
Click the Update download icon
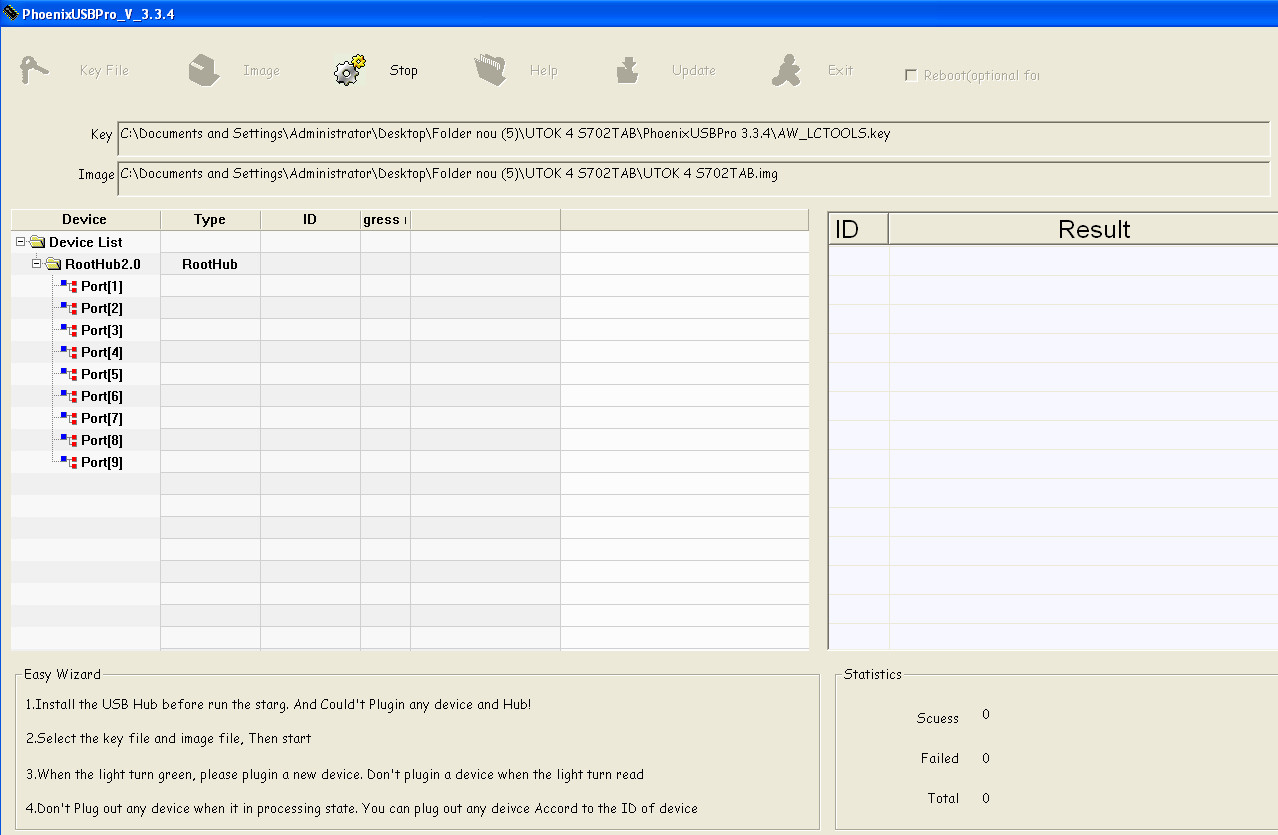(x=628, y=70)
